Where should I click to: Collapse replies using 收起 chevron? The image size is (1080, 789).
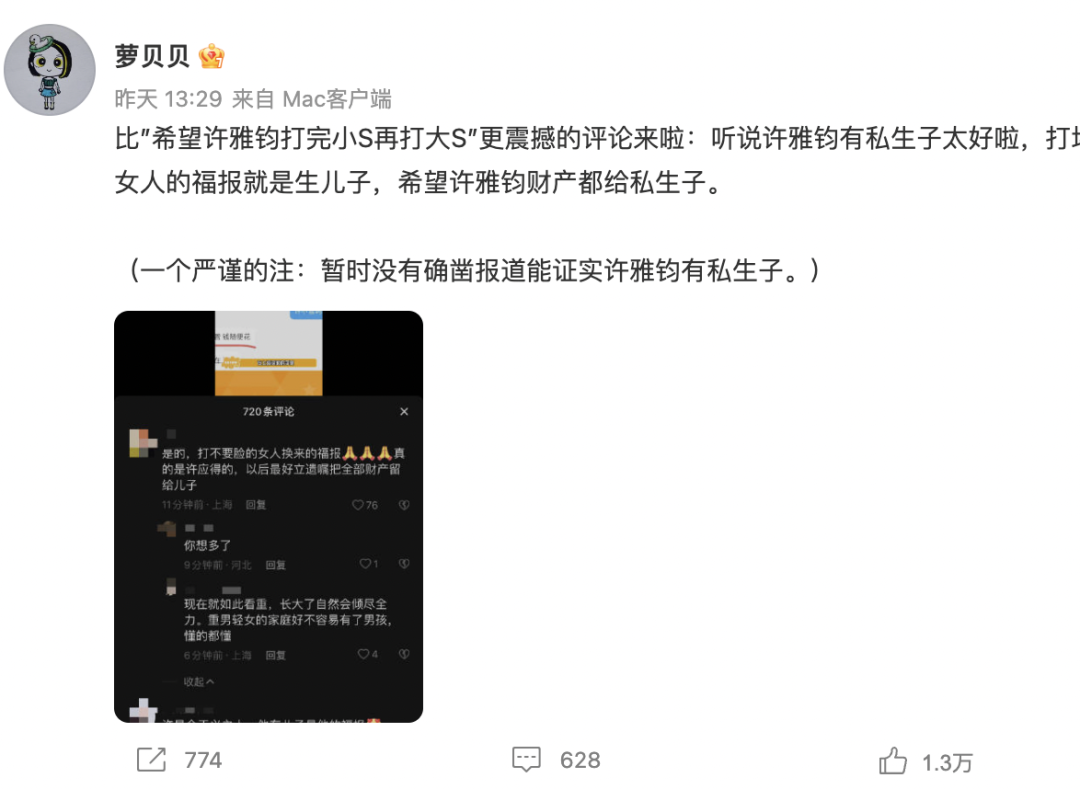click(199, 682)
